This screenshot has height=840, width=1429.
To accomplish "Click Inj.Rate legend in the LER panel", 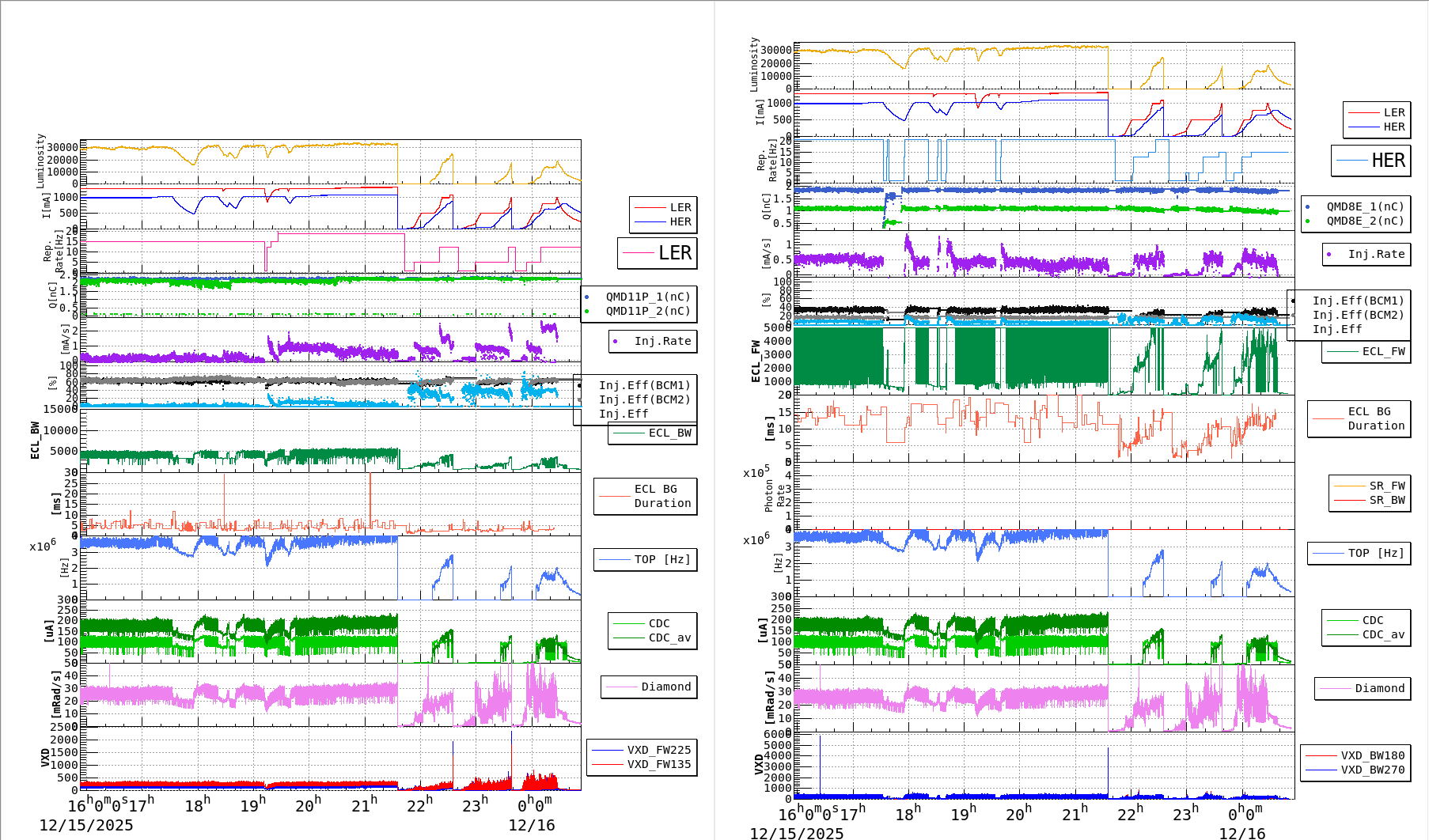I will tap(662, 341).
